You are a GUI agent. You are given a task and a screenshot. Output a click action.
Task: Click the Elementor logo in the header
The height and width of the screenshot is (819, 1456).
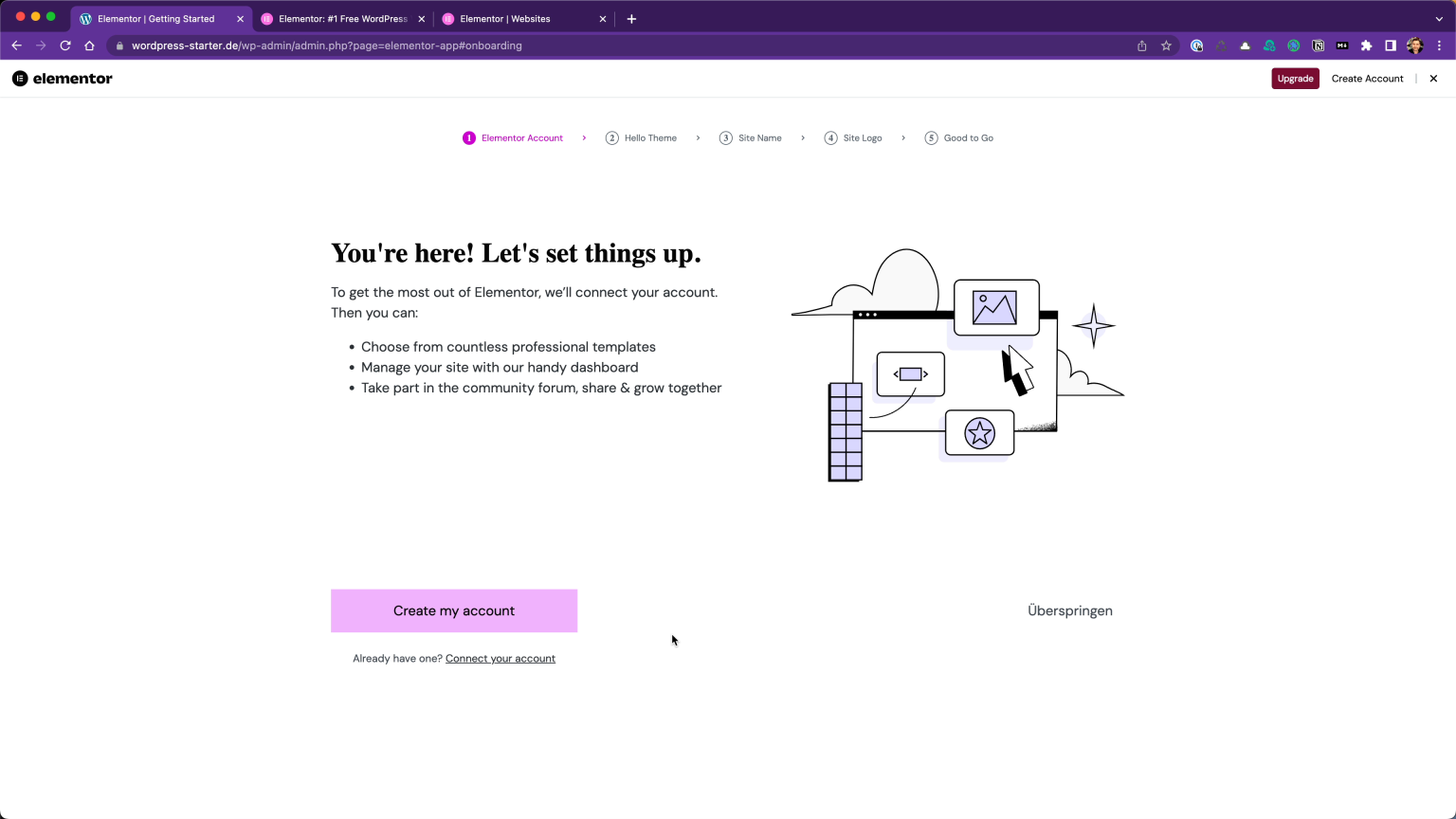pos(61,79)
